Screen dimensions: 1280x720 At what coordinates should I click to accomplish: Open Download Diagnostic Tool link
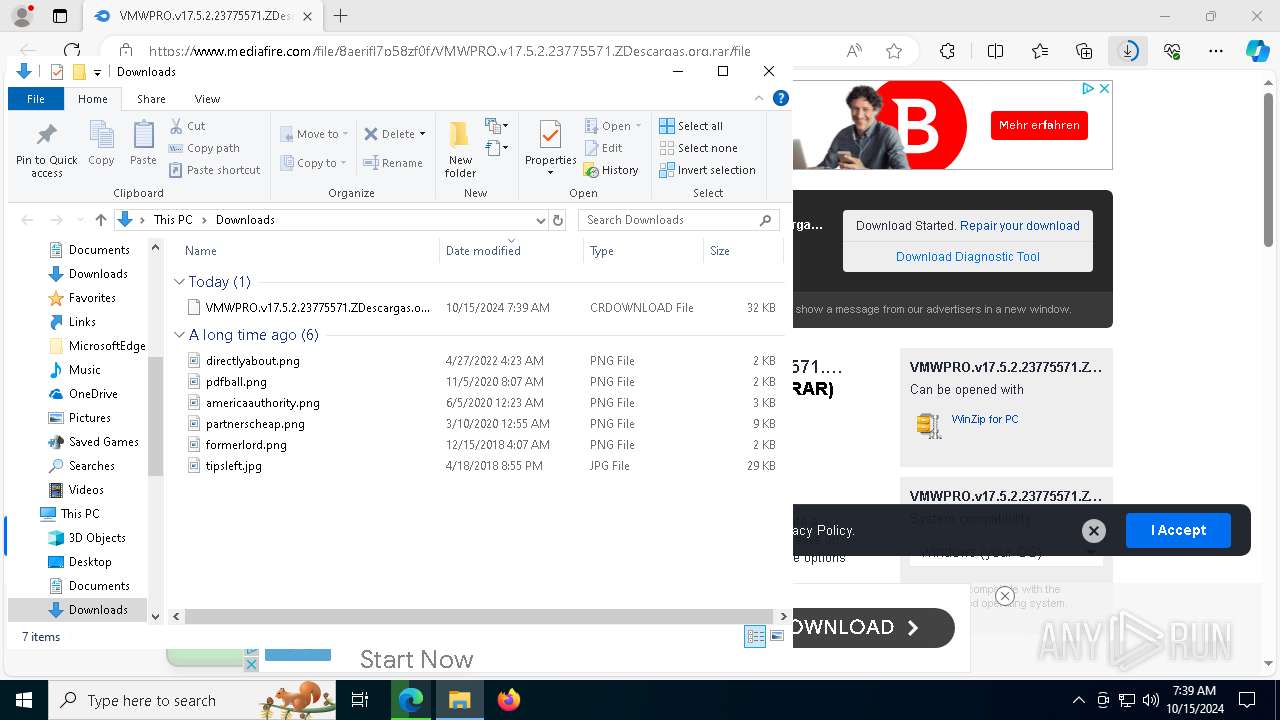click(x=968, y=257)
